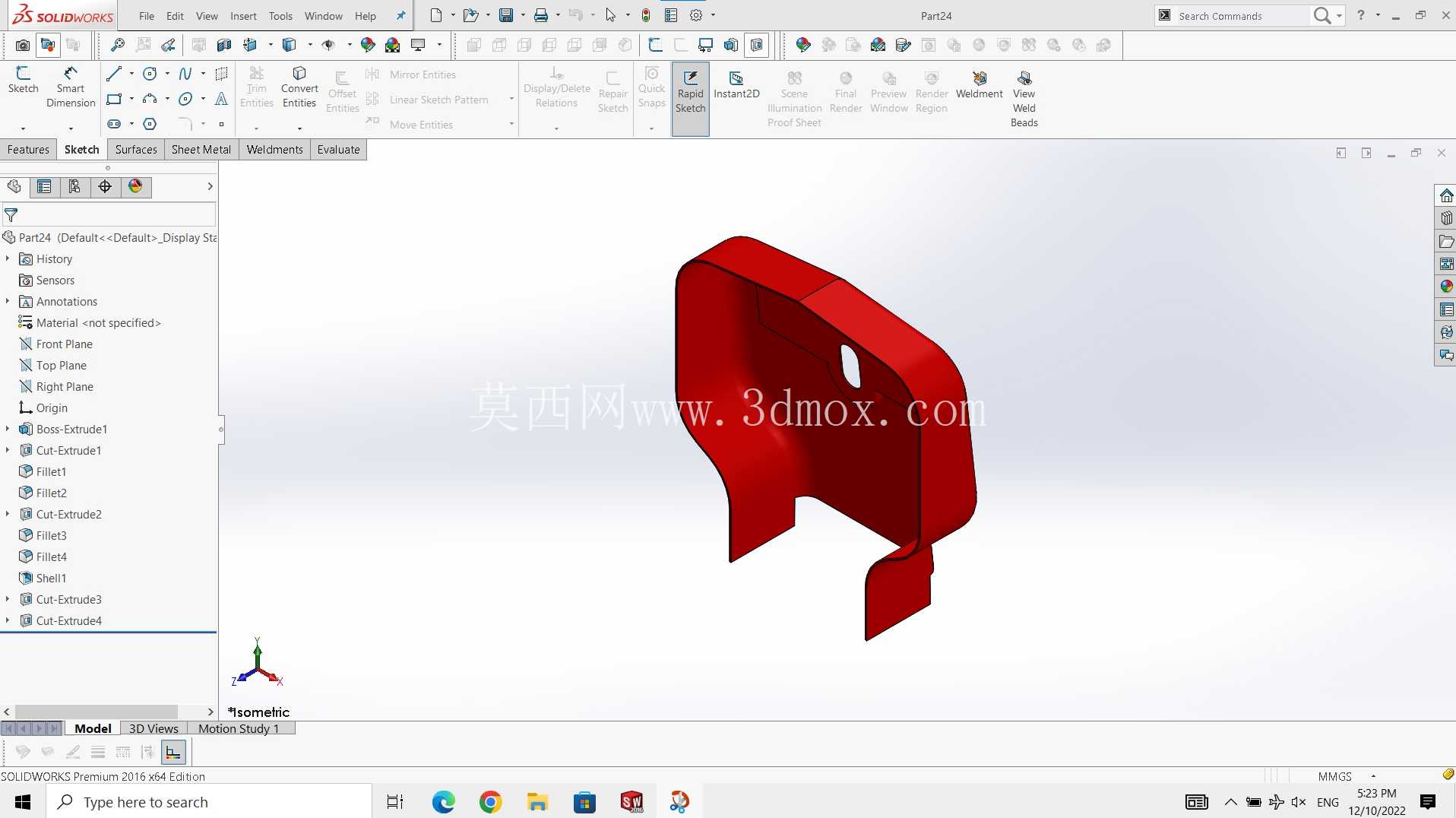The image size is (1456, 818).
Task: Select the Front Plane item
Action: click(64, 344)
